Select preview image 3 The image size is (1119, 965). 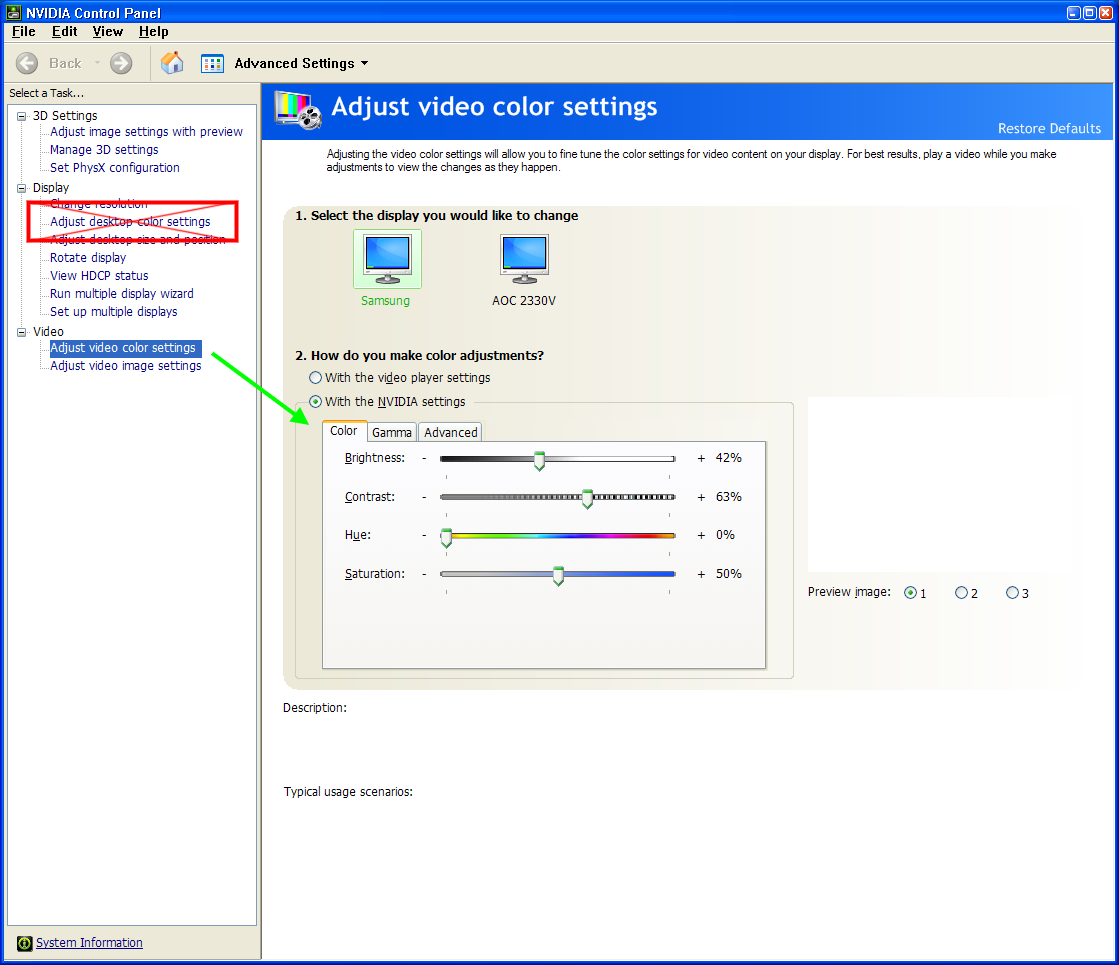(1012, 592)
